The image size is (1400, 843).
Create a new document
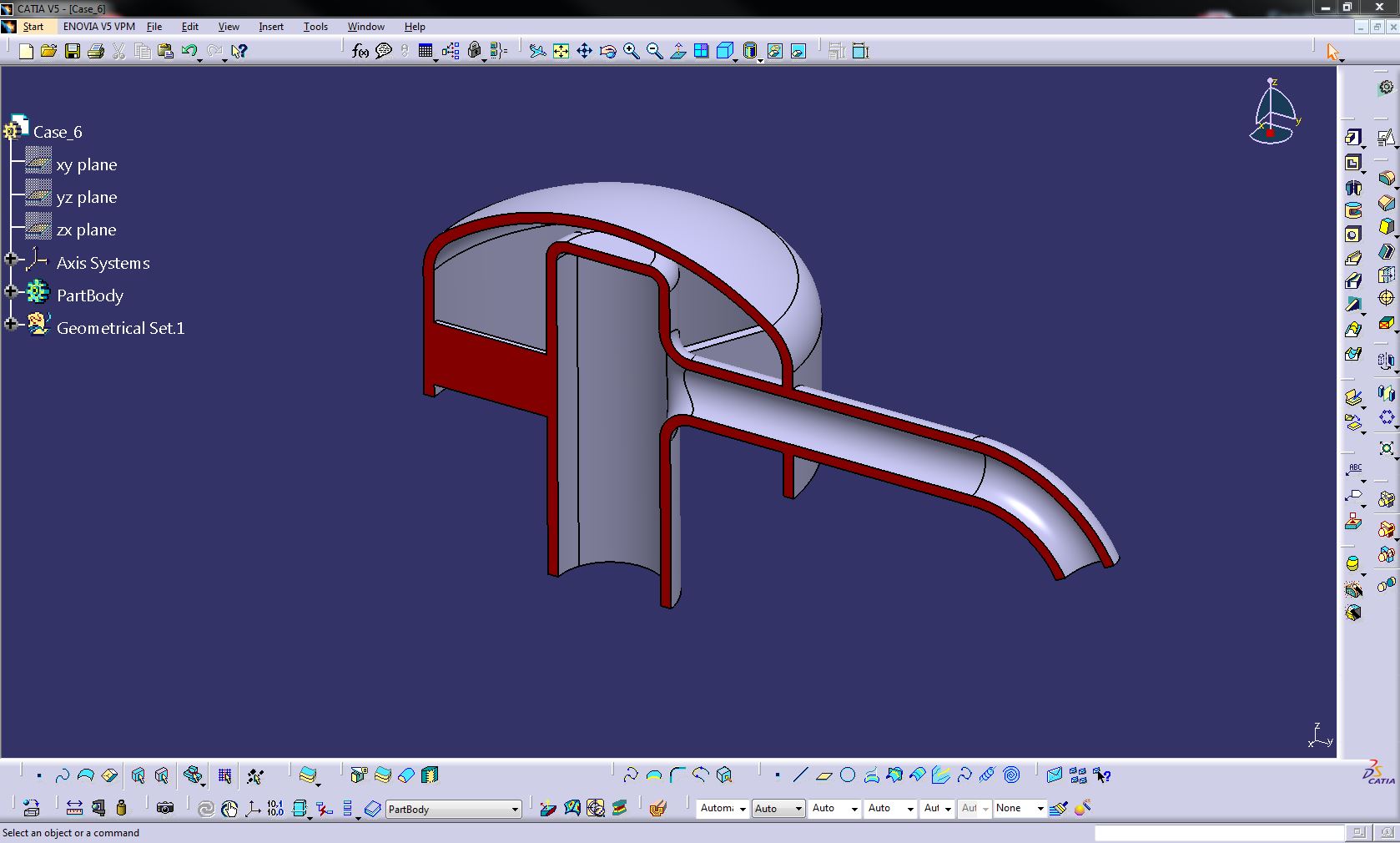pos(26,51)
